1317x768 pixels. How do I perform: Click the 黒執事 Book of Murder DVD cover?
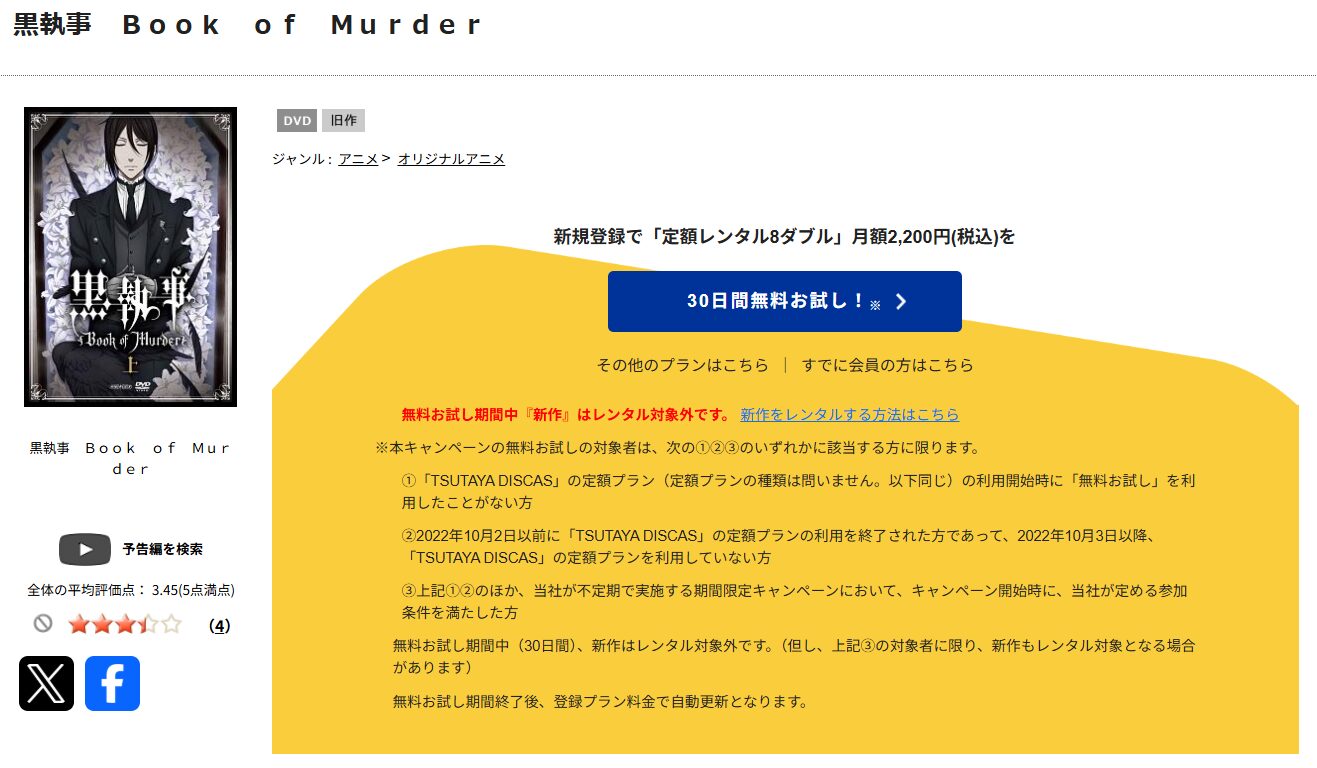(131, 257)
